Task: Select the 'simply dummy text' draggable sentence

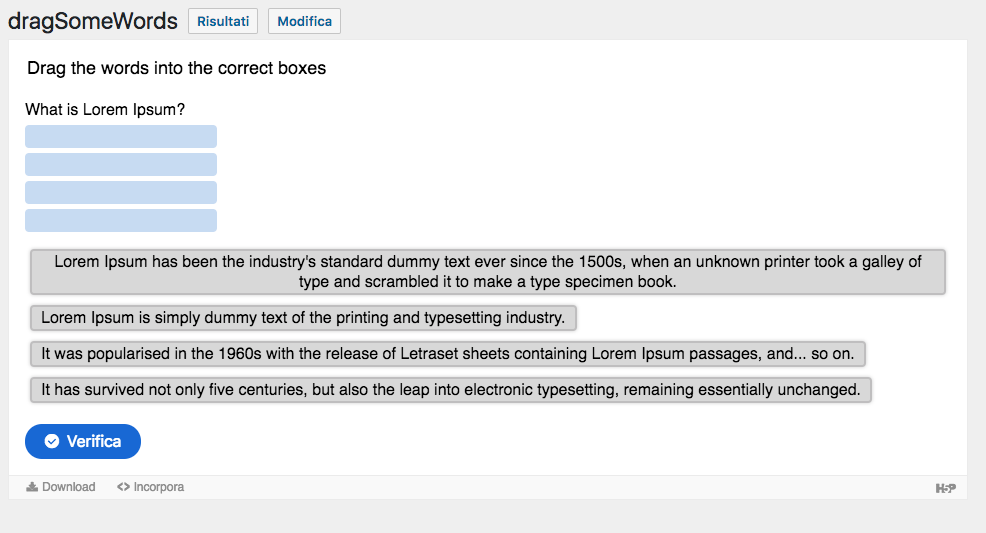Action: pos(303,317)
